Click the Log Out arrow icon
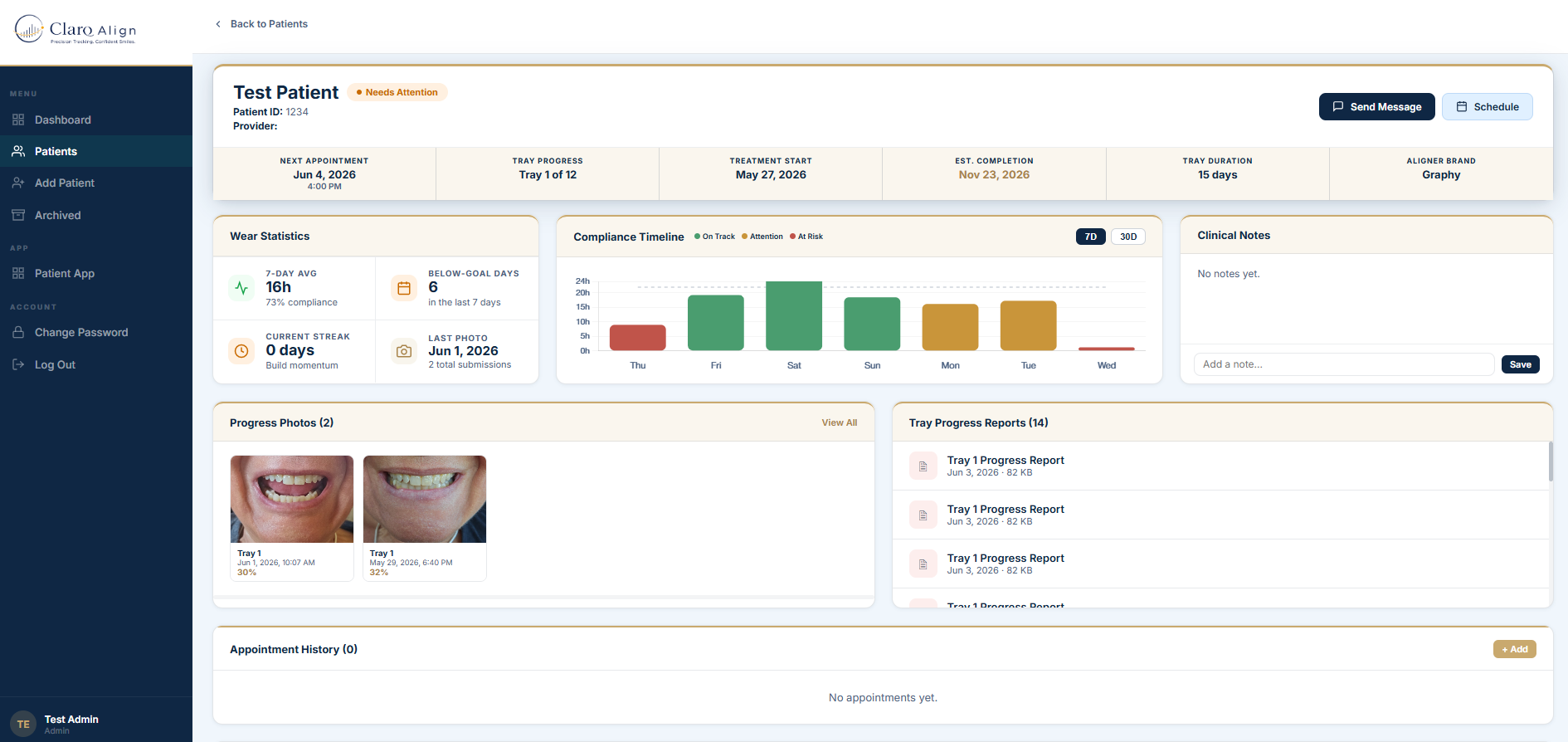The width and height of the screenshot is (1568, 742). [18, 364]
